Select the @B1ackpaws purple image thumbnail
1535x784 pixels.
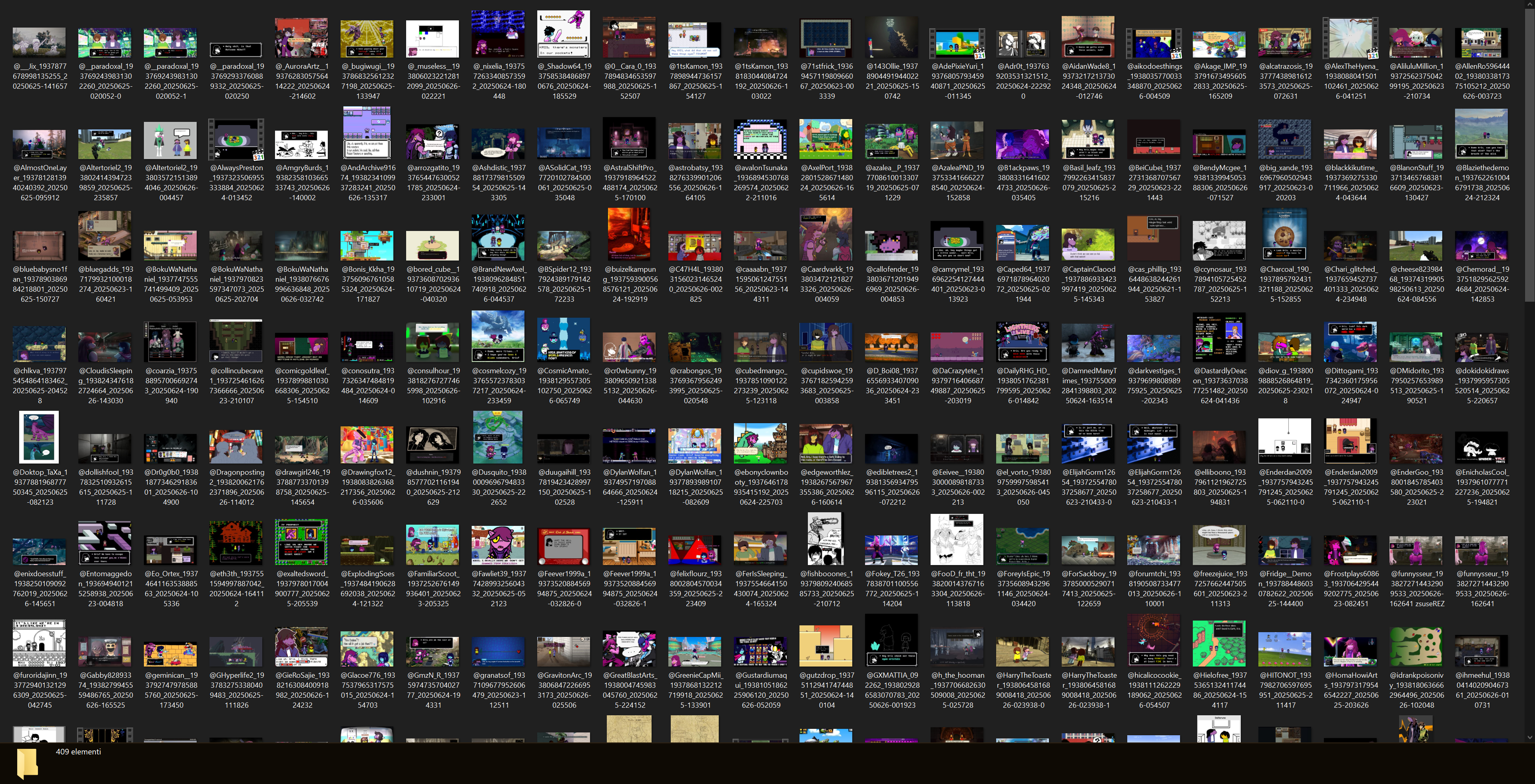click(x=1023, y=145)
